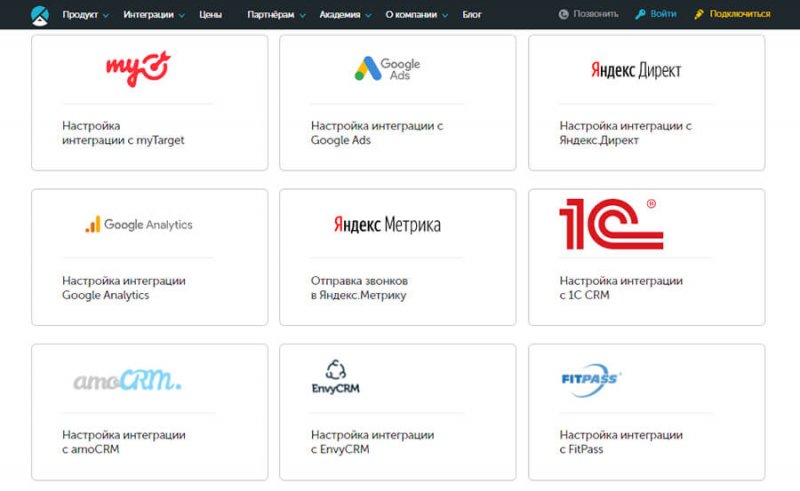Screen dimensions: 800x491
Task: Click the Яндекс Метрика logo
Action: [x=387, y=225]
